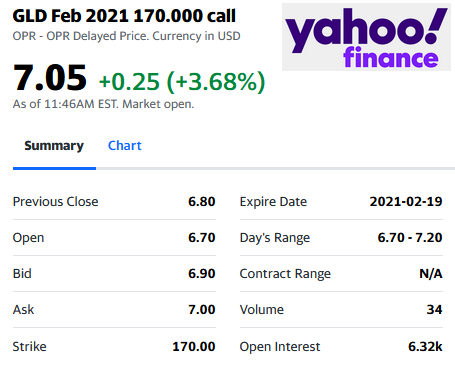
Task: Click the Open Interest label
Action: [280, 347]
